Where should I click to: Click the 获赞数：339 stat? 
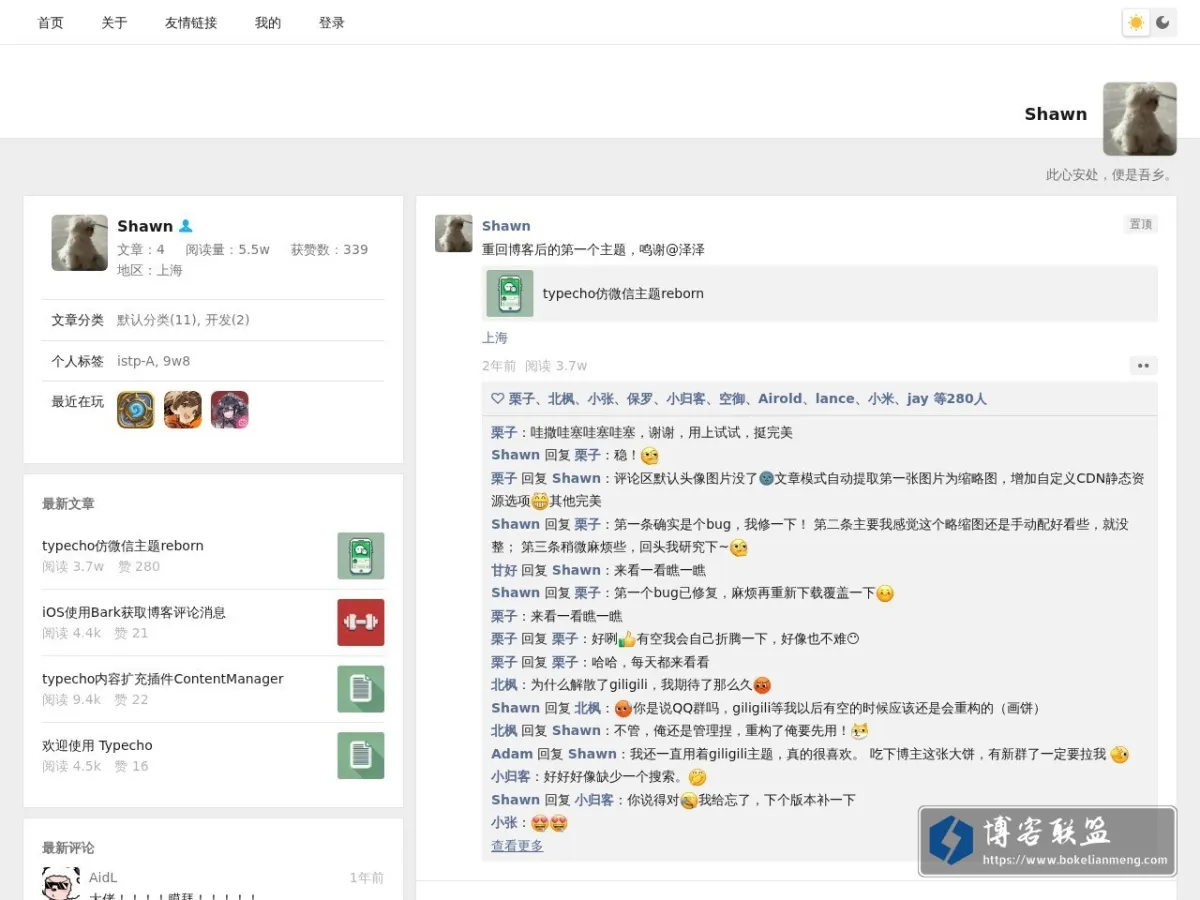point(329,250)
